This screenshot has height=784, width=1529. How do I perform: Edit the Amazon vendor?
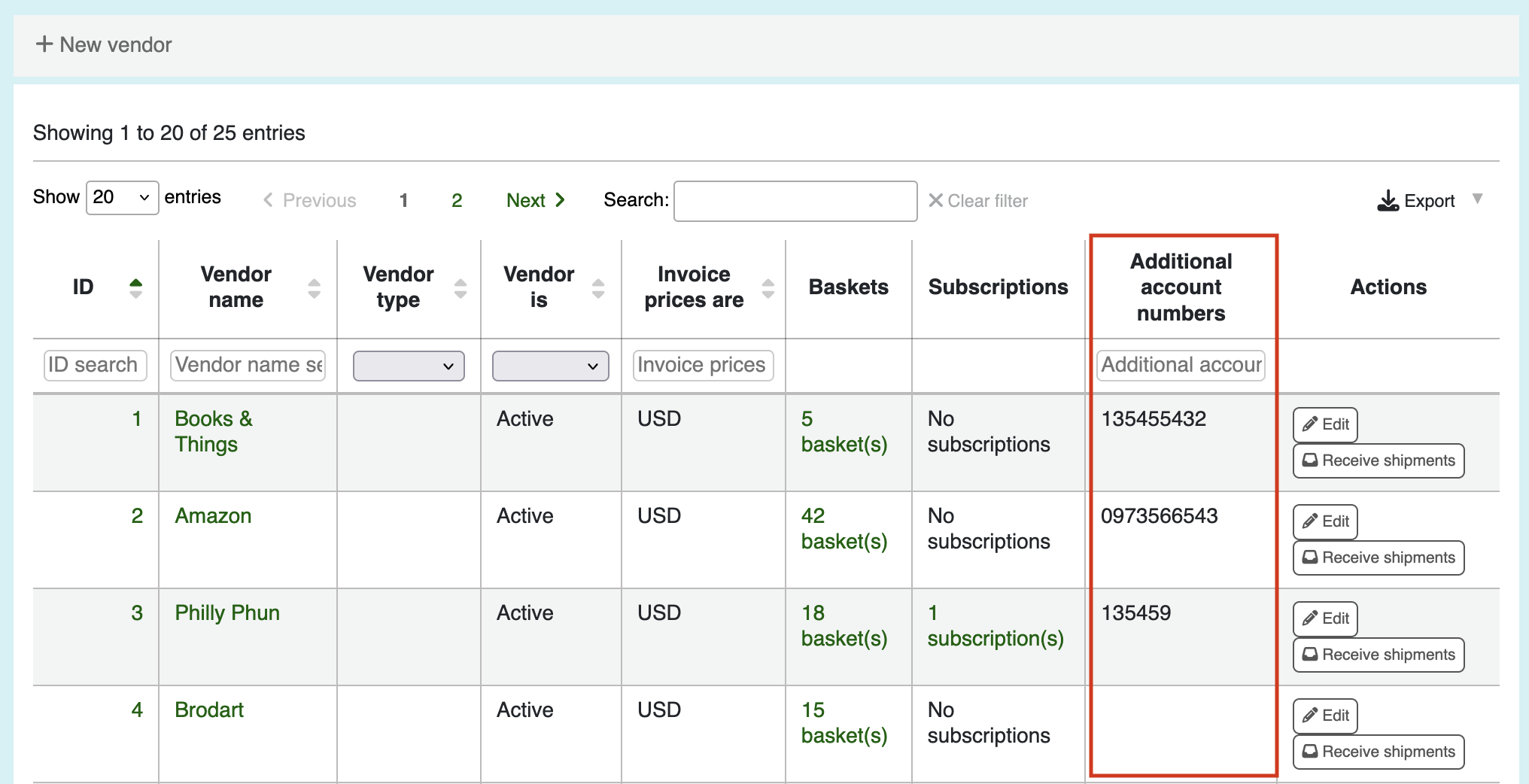pyautogui.click(x=1326, y=521)
